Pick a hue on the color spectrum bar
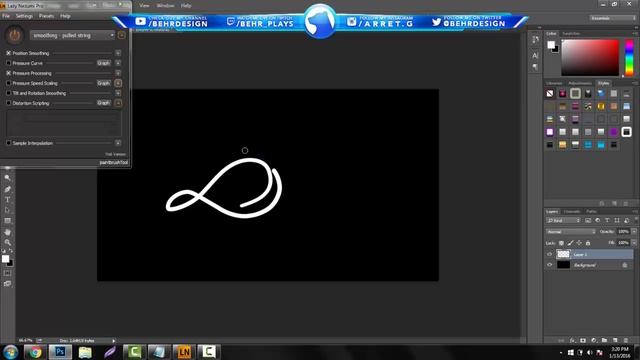 (629, 57)
